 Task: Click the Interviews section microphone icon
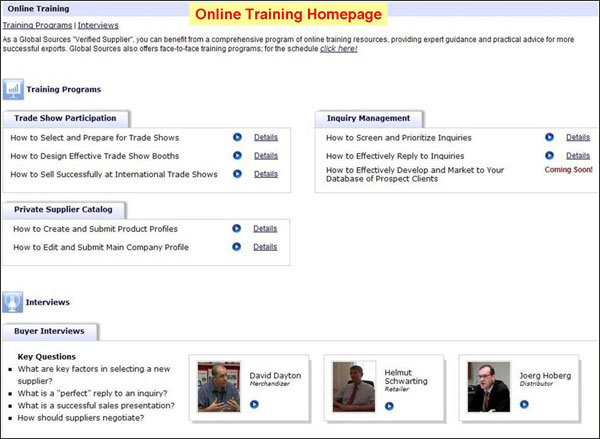tap(13, 301)
